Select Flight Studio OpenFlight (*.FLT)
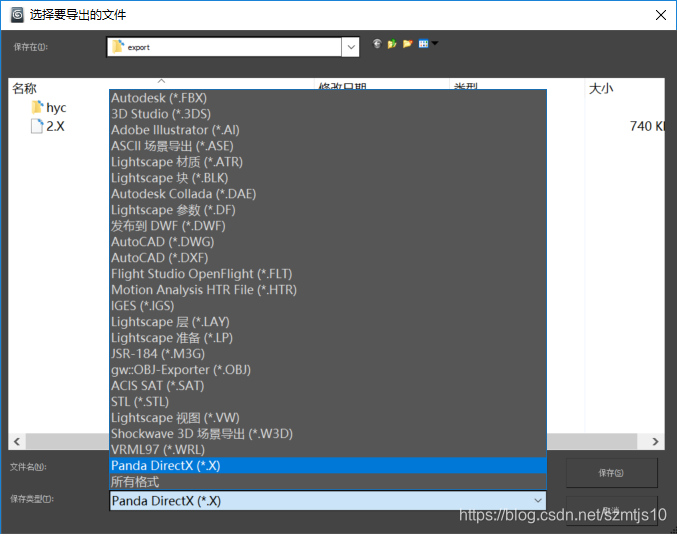Viewport: 677px width, 534px height. (x=328, y=274)
